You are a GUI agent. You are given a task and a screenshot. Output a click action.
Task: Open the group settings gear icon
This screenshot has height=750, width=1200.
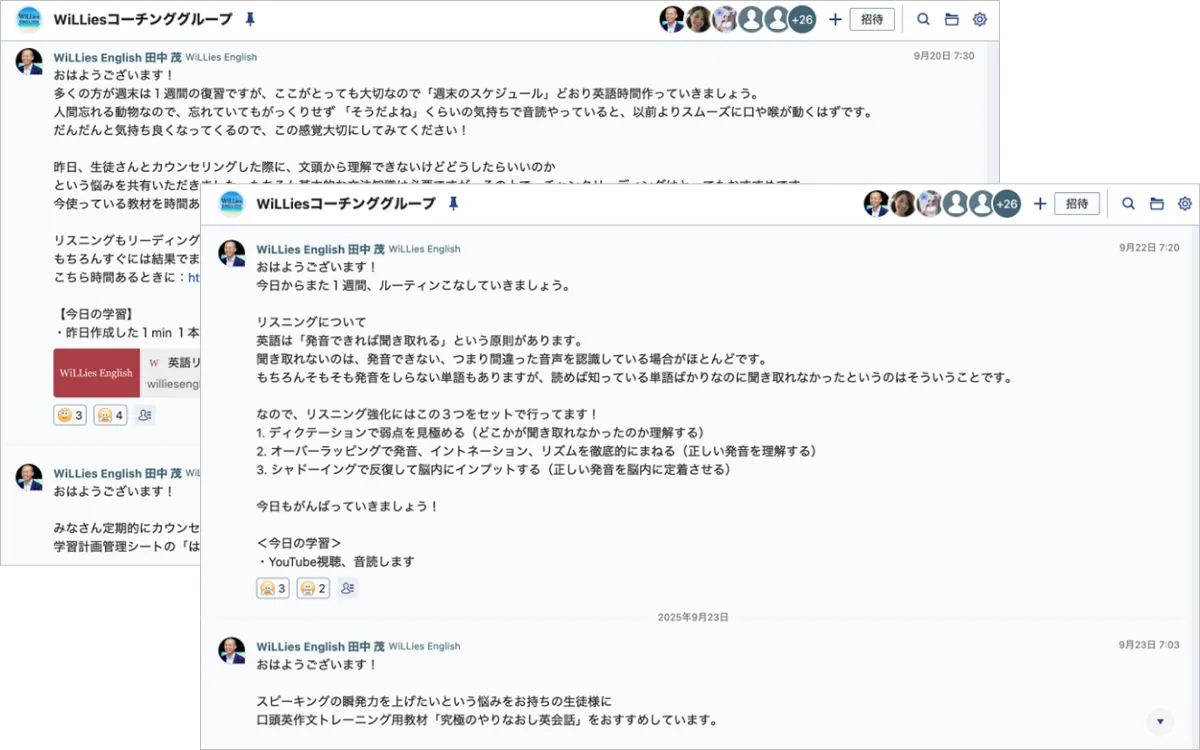point(1185,204)
